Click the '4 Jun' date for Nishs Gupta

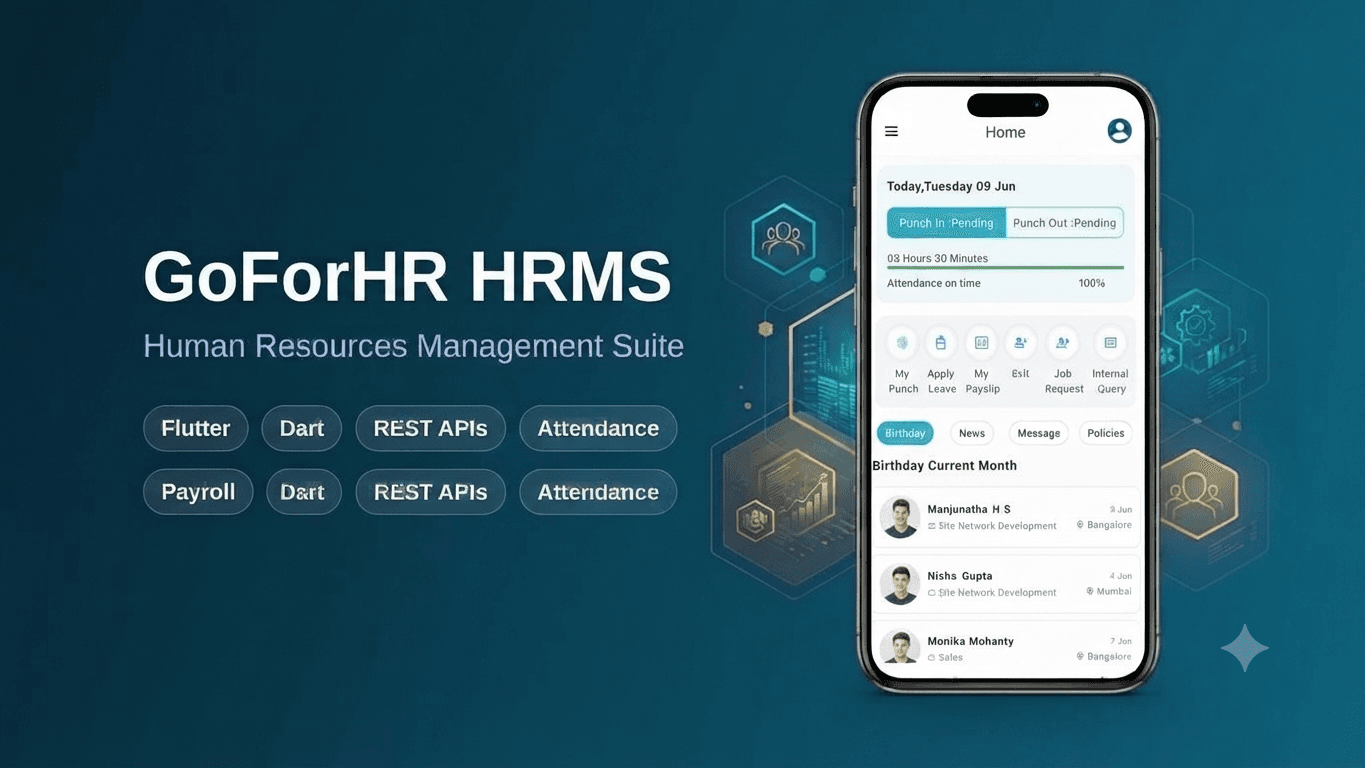1121,576
